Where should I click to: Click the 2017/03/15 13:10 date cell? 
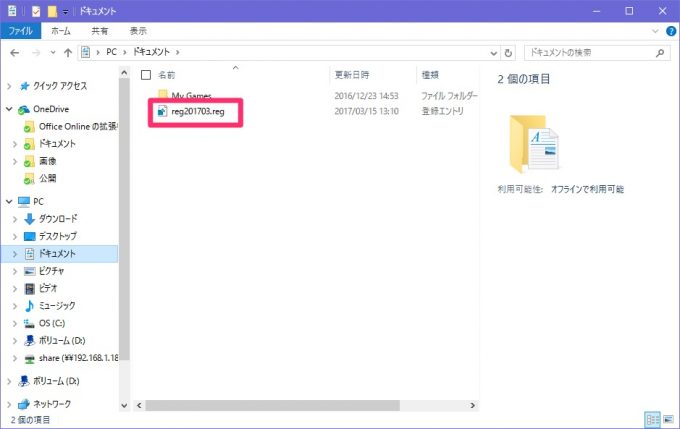coord(366,111)
